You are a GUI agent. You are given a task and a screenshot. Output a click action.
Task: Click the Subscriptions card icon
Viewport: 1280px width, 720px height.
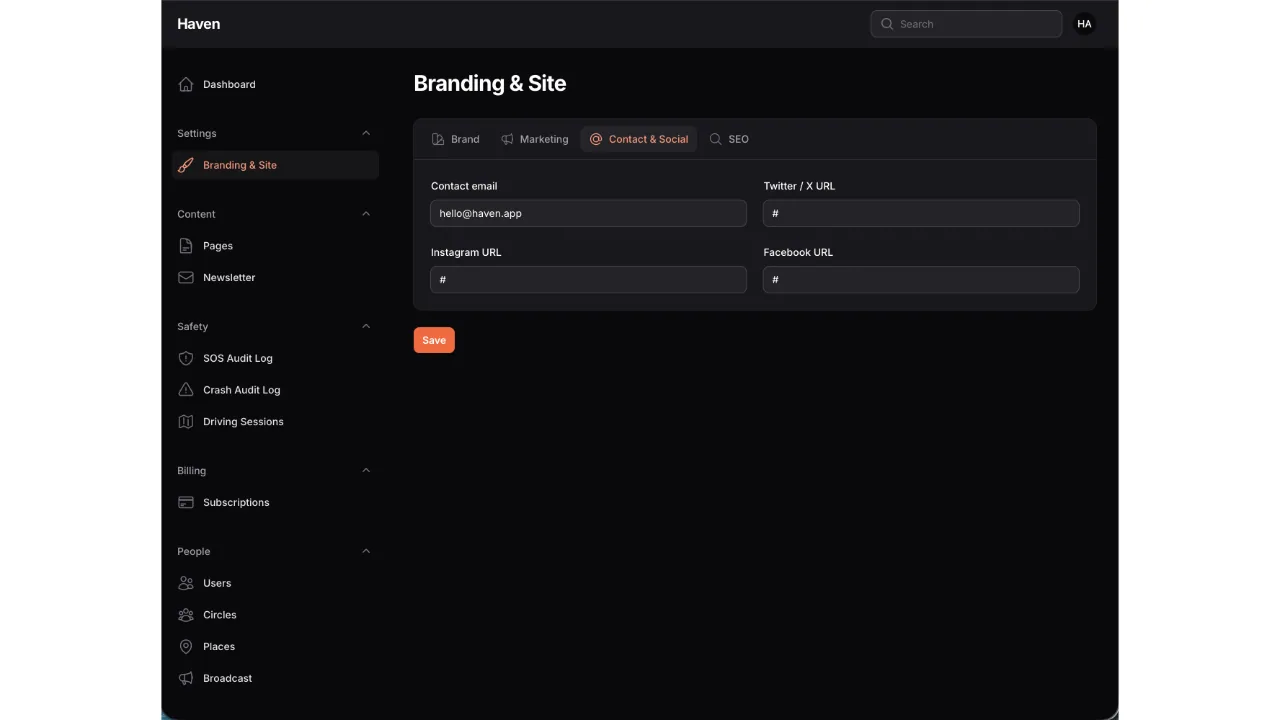coord(185,502)
